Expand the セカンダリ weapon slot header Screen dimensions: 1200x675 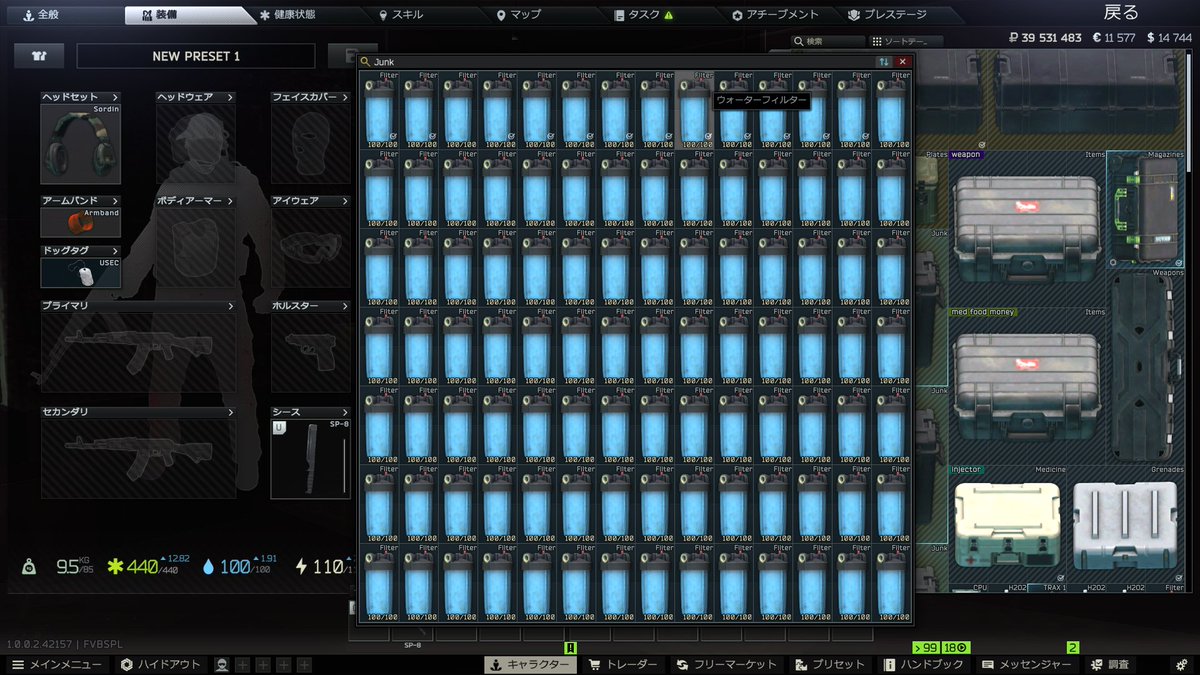coord(138,411)
